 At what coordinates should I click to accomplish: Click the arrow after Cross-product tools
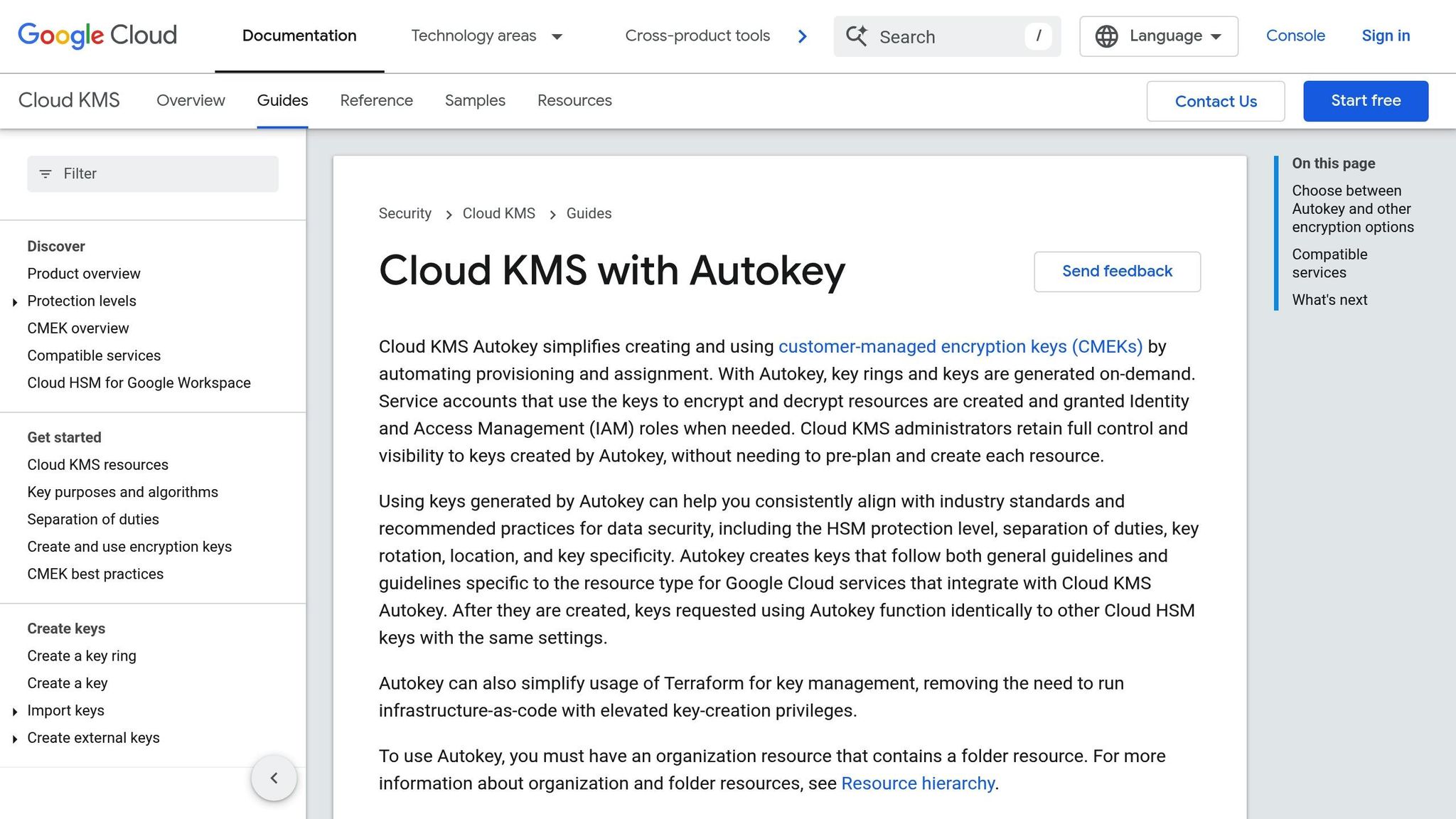802,36
